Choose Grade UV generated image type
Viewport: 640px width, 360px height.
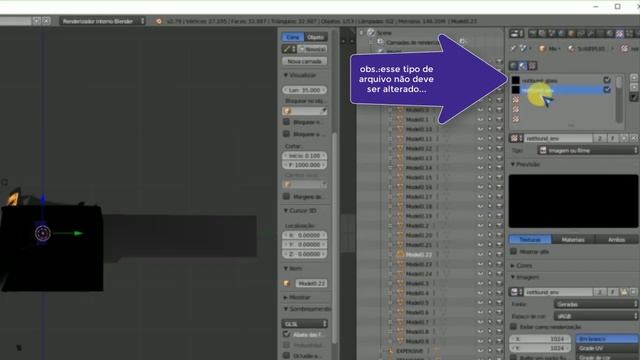tap(607, 348)
